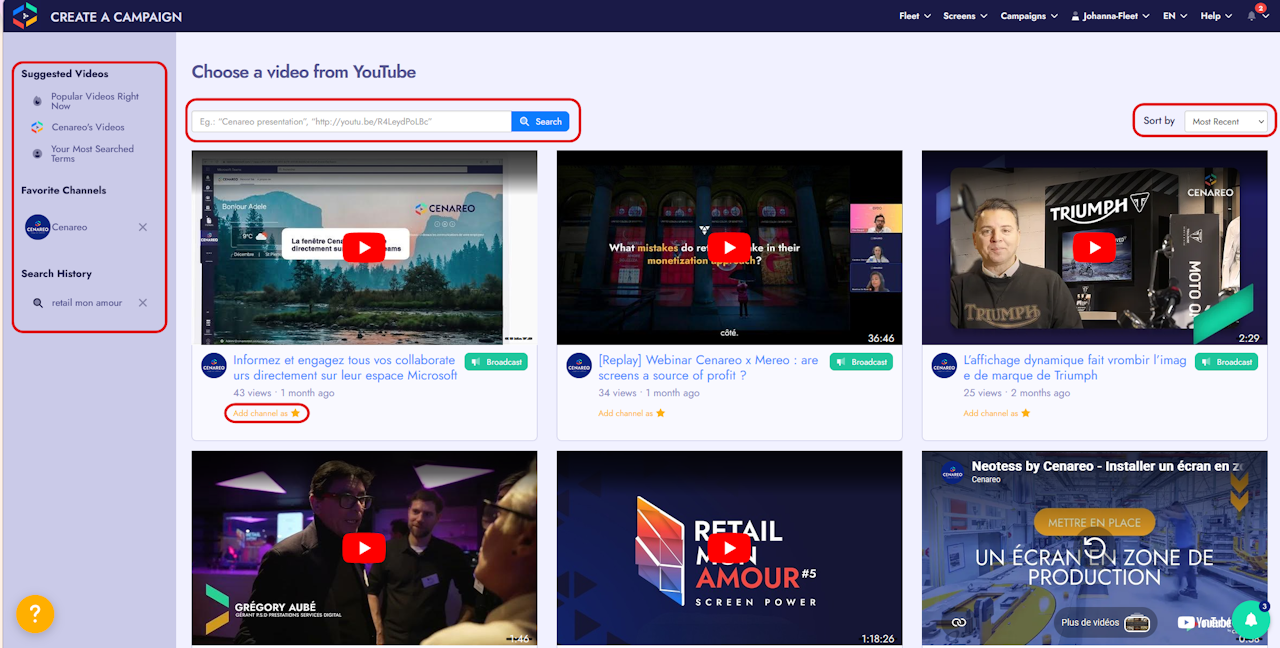Open 'Informez et engagez tous vos collaborateurs' title
The height and width of the screenshot is (648, 1280).
[345, 368]
